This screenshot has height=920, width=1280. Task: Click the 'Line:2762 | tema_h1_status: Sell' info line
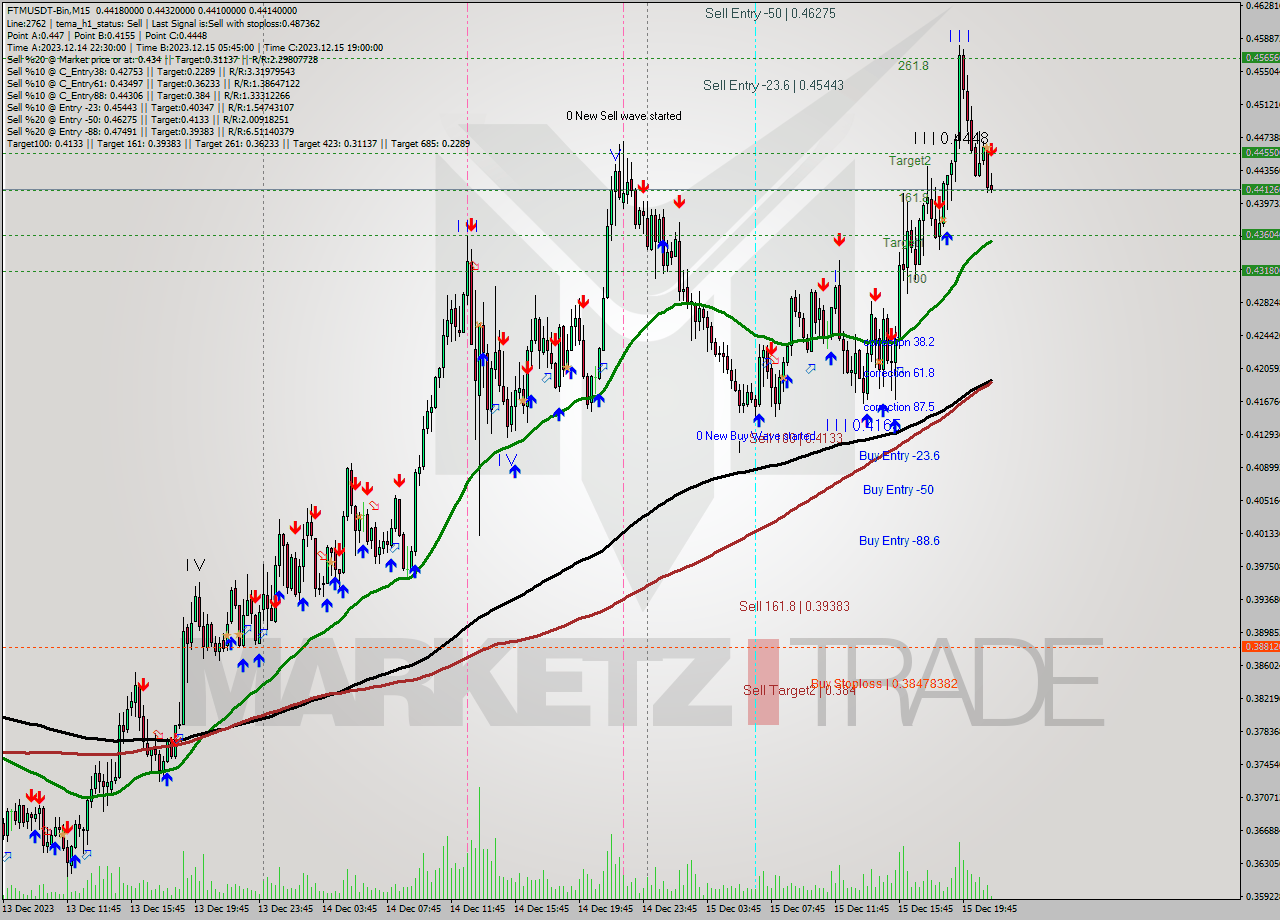[x=163, y=23]
